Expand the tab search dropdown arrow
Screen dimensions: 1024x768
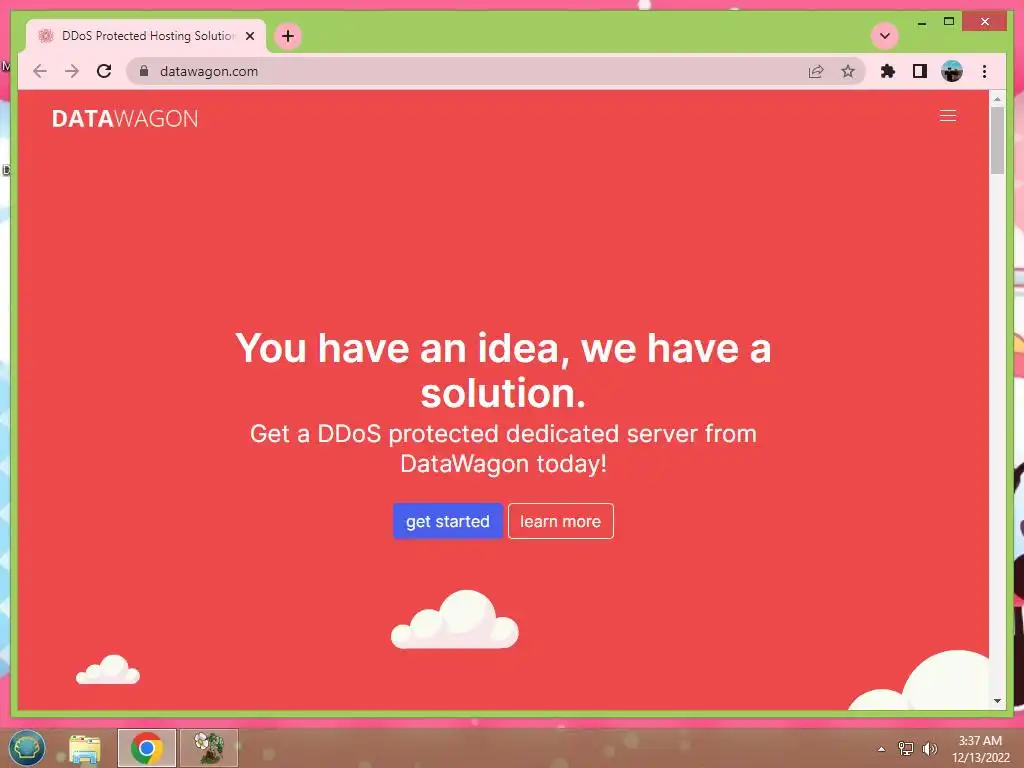(885, 36)
